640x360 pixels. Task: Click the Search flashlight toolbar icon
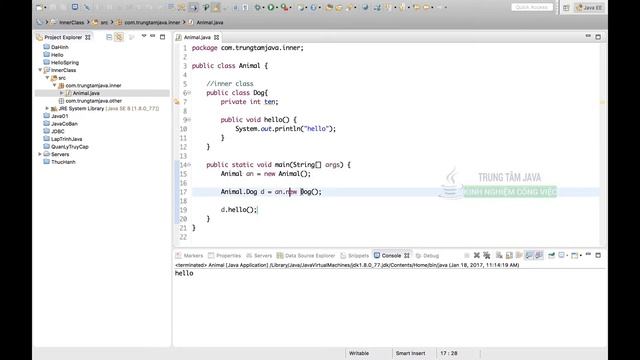click(349, 7)
